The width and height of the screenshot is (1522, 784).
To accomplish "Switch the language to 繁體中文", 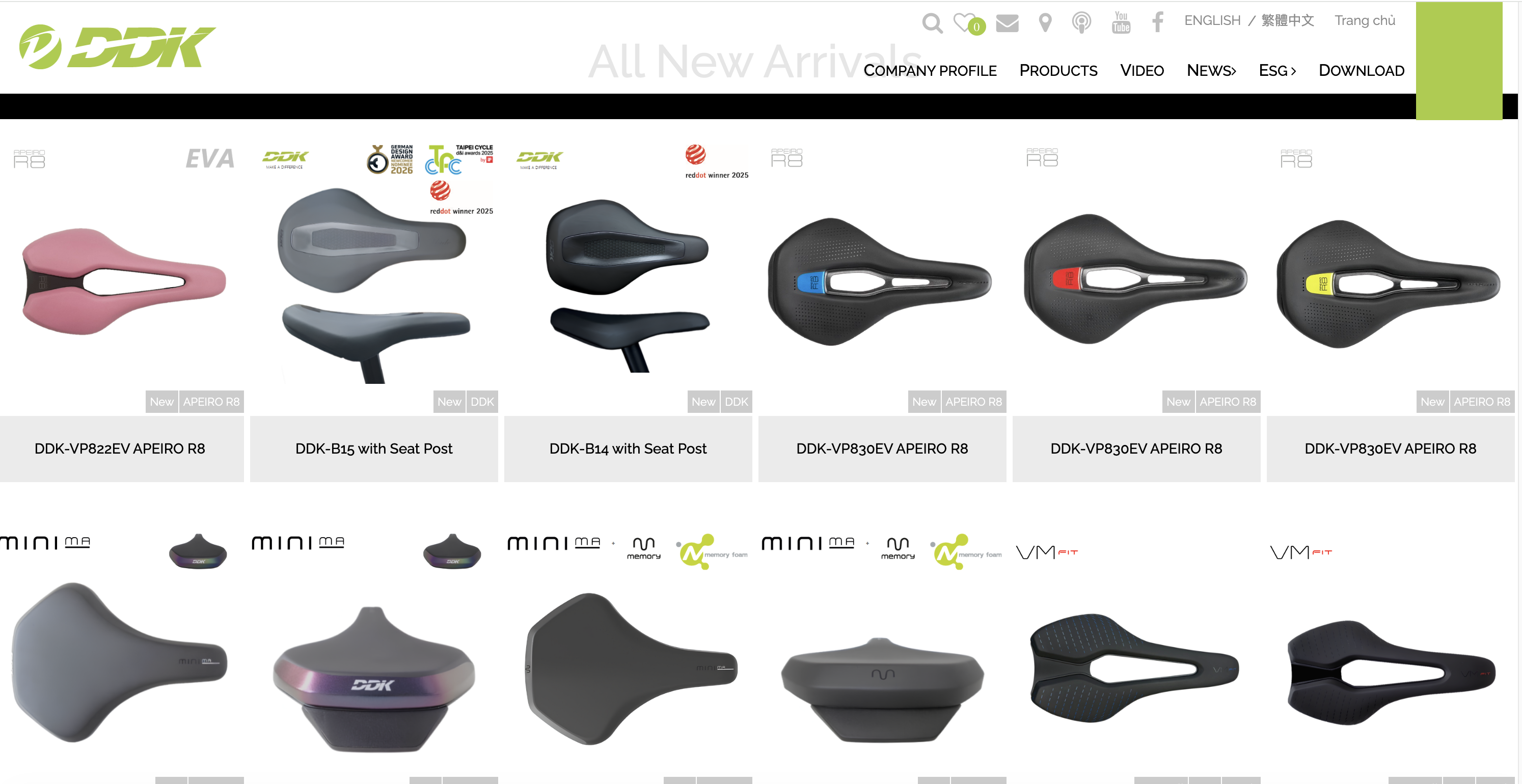I will [1288, 21].
